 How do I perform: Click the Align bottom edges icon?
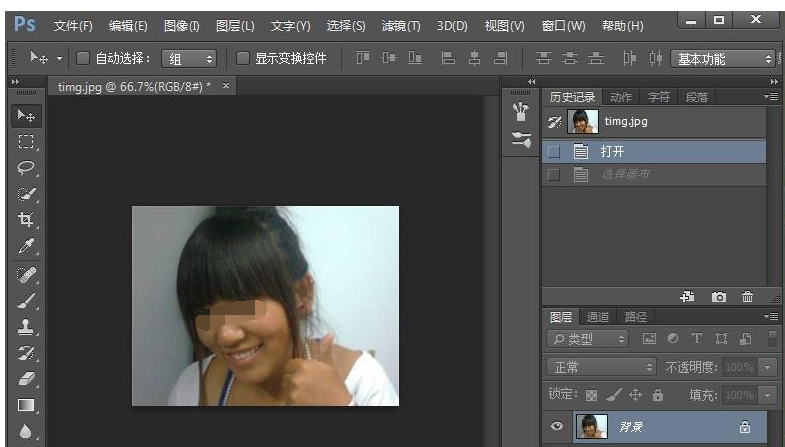pos(415,58)
